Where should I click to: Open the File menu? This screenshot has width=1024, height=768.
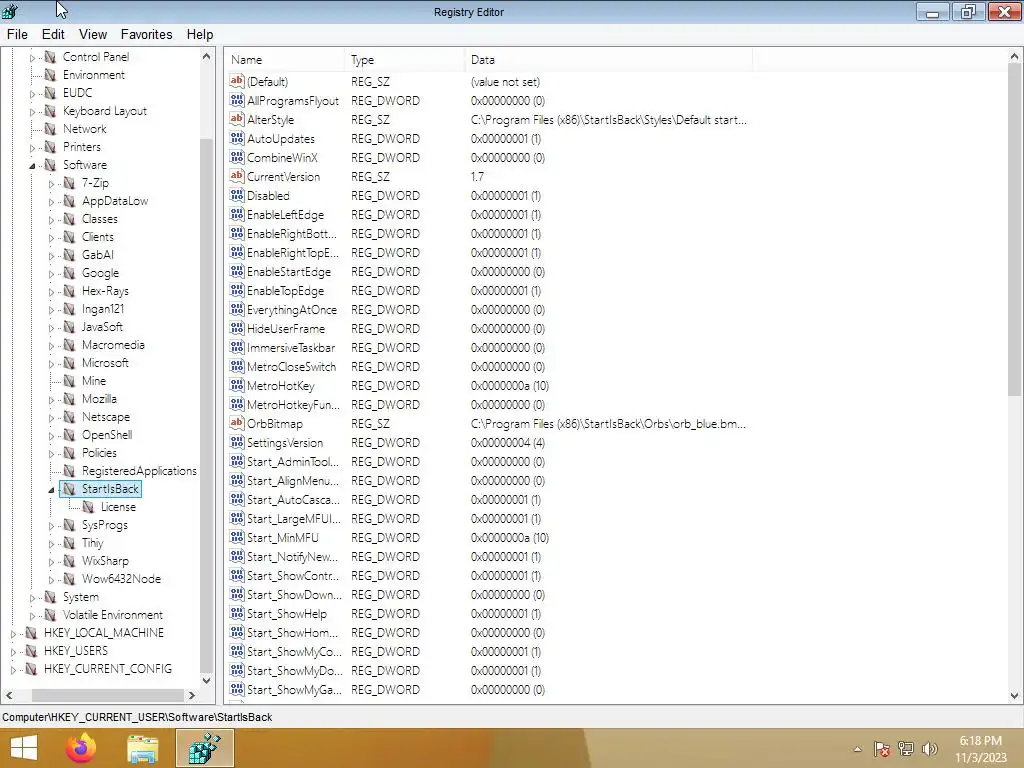(x=17, y=35)
